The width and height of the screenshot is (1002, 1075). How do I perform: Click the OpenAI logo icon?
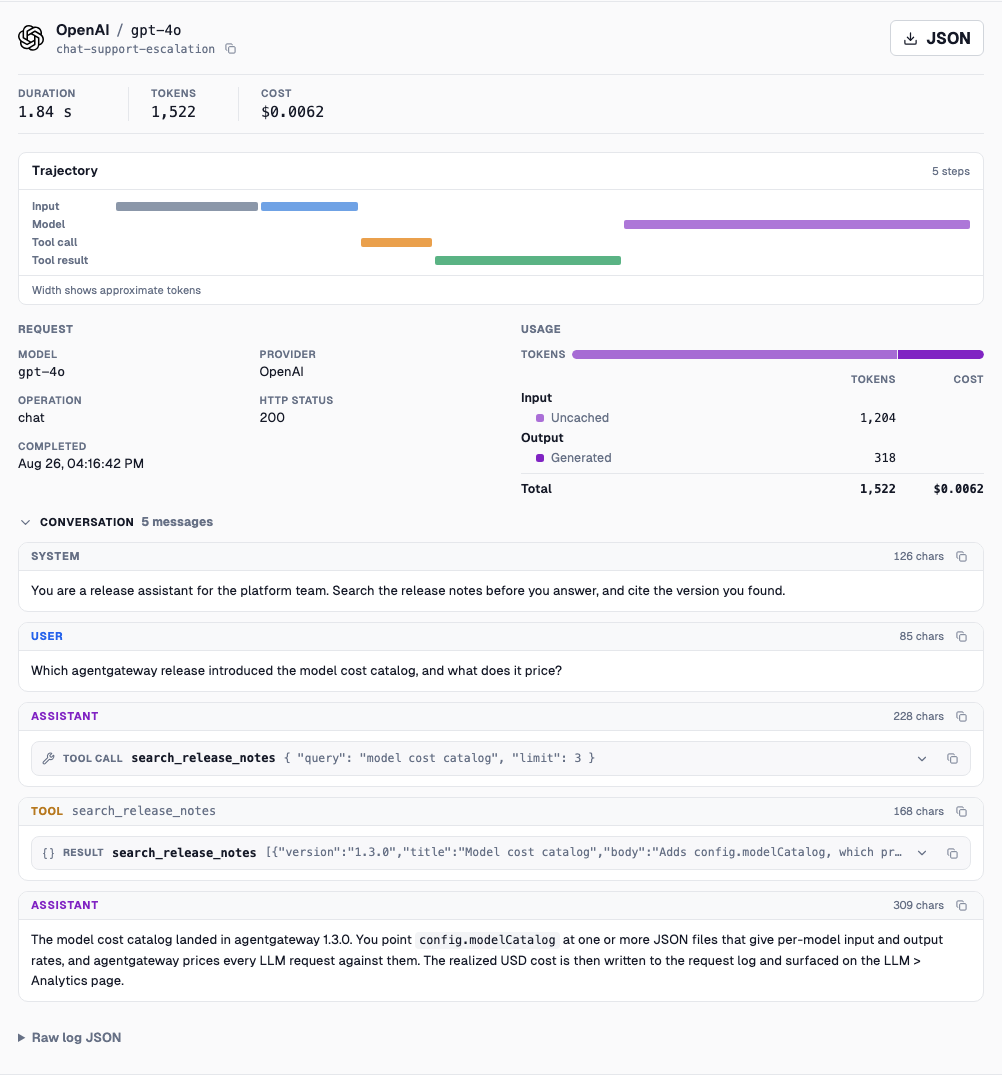pyautogui.click(x=31, y=38)
